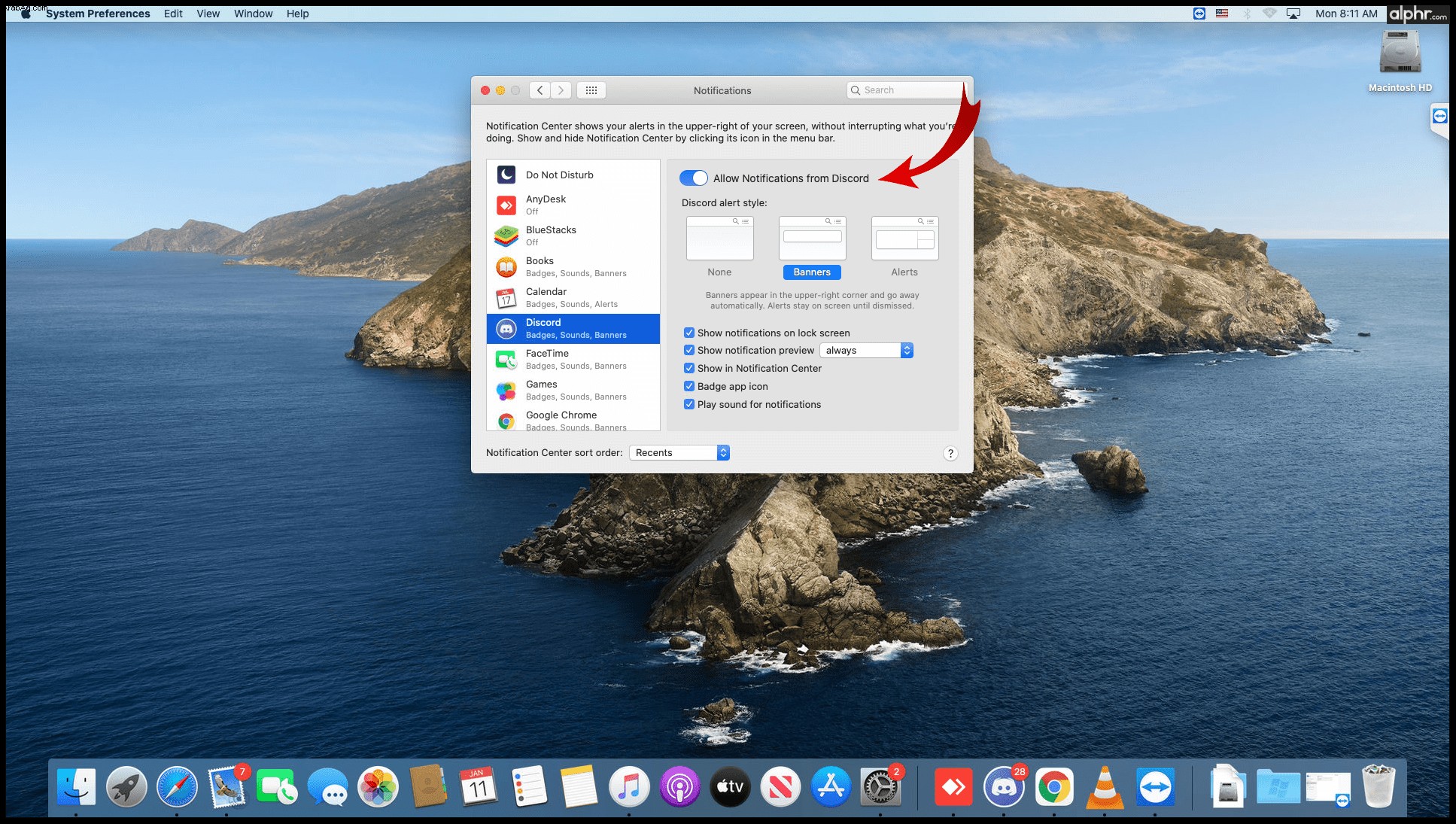Open App Store icon in Dock

pyautogui.click(x=831, y=787)
